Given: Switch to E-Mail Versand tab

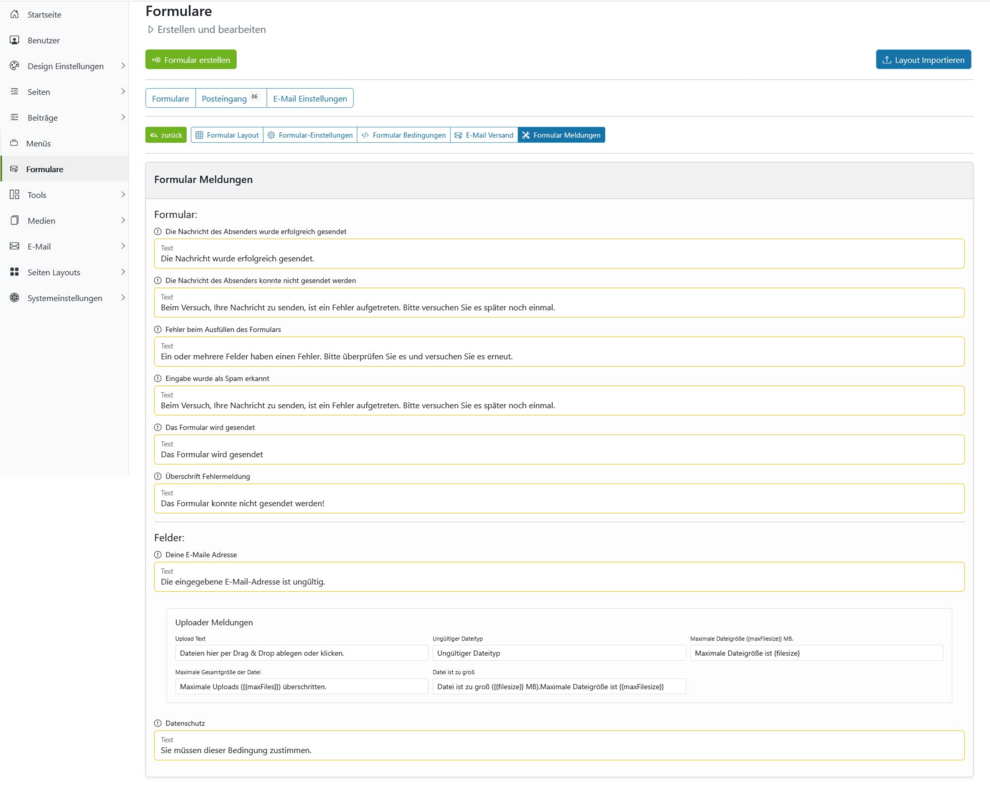Looking at the screenshot, I should coord(484,135).
